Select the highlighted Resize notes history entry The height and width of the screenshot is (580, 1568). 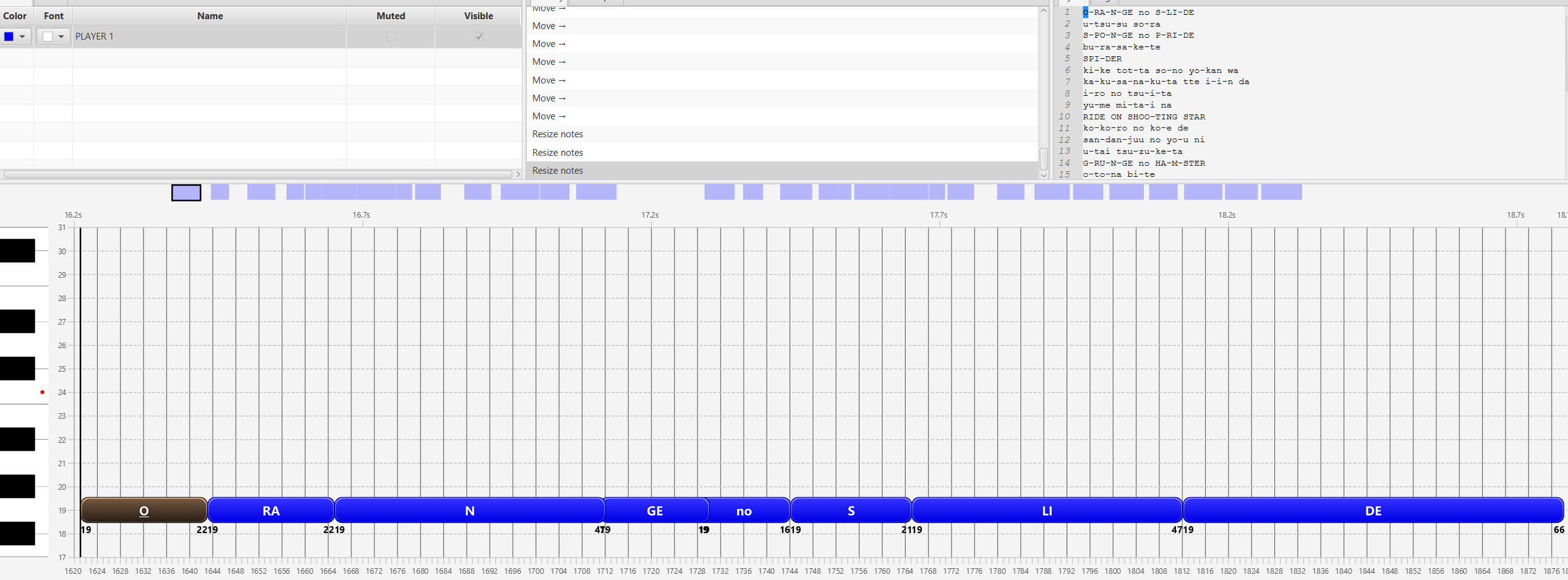(x=558, y=171)
